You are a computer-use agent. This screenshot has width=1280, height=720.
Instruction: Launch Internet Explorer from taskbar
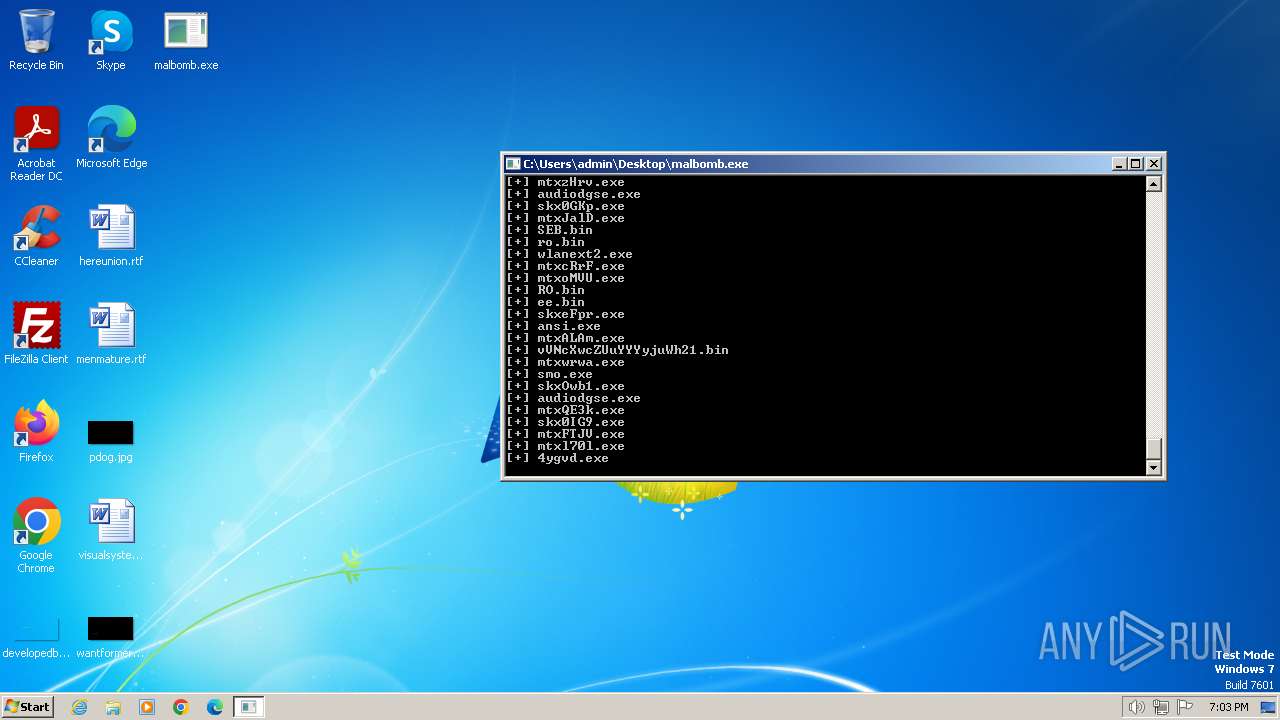coord(80,707)
